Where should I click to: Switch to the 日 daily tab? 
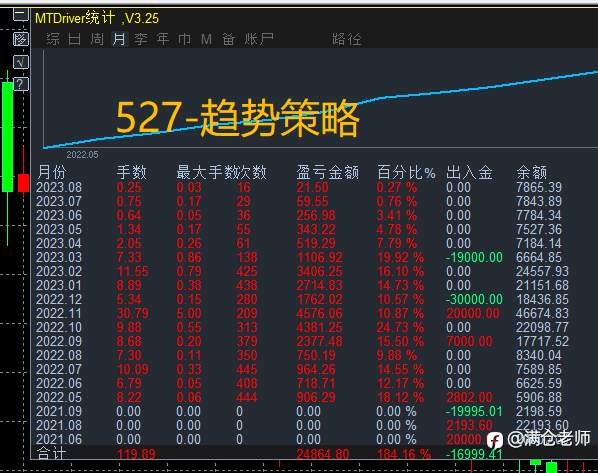75,39
